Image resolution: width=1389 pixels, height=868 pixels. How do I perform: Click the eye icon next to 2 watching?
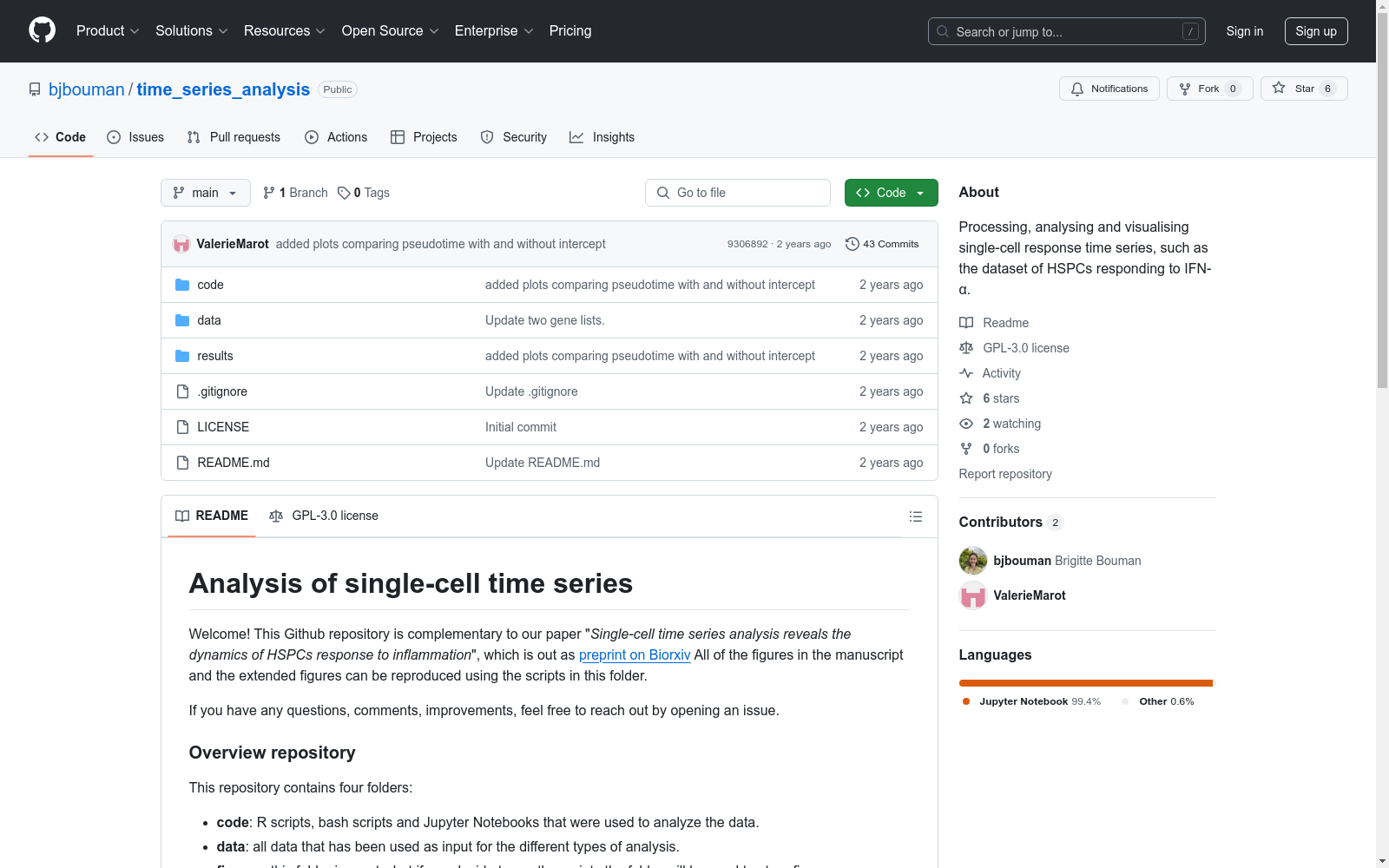click(x=966, y=424)
